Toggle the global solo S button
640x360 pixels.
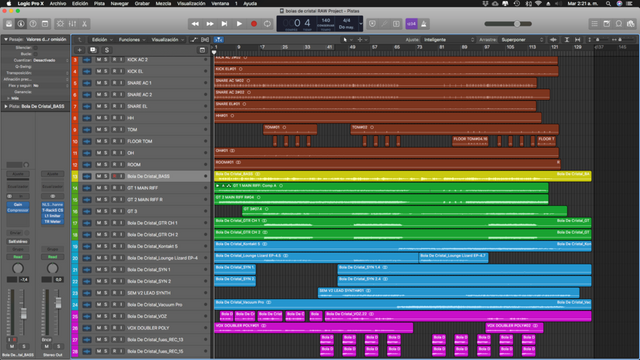(107, 50)
